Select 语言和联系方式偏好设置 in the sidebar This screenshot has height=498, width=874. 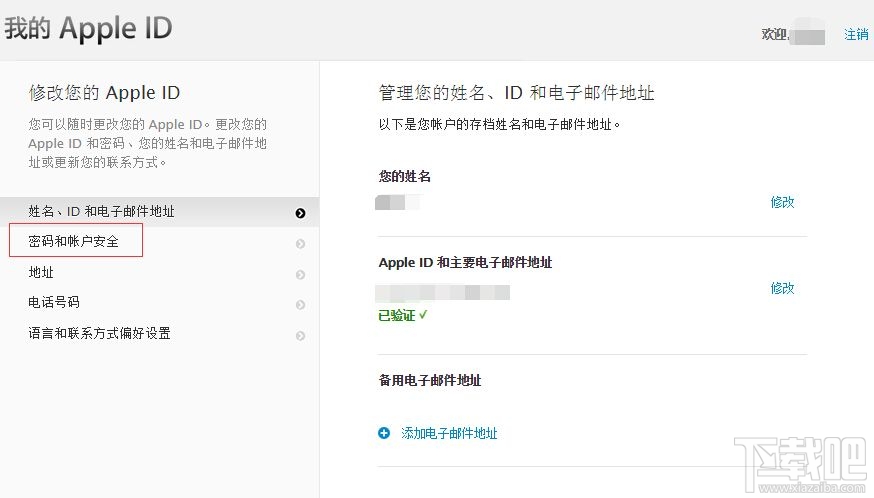tap(99, 334)
